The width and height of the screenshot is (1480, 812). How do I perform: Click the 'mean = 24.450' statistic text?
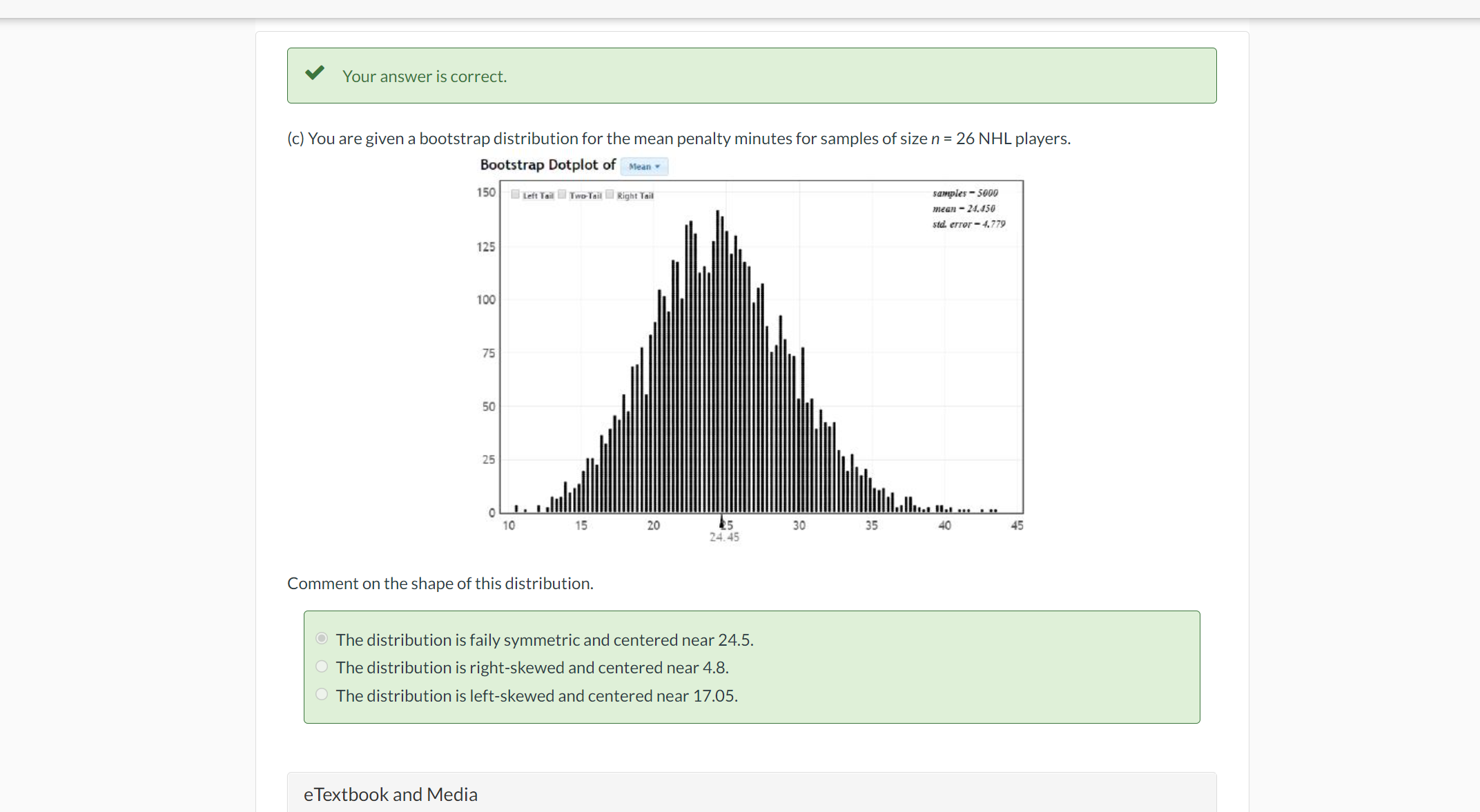pos(964,208)
